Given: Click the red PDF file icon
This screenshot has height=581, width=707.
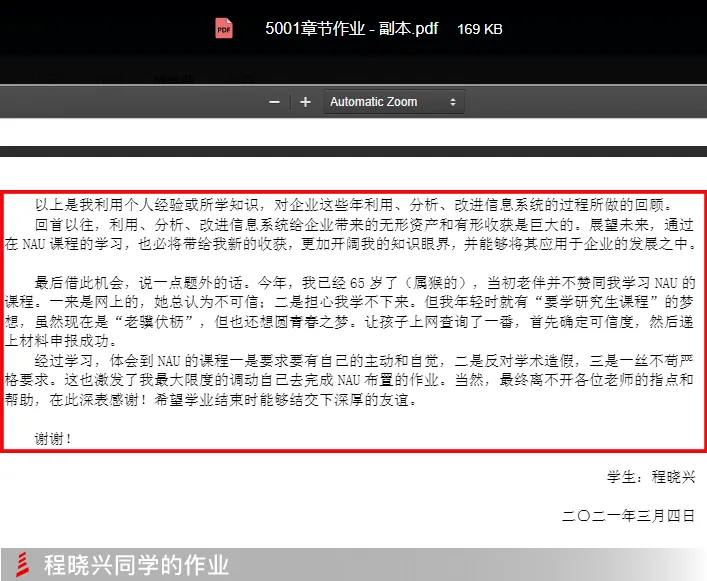Looking at the screenshot, I should [224, 28].
